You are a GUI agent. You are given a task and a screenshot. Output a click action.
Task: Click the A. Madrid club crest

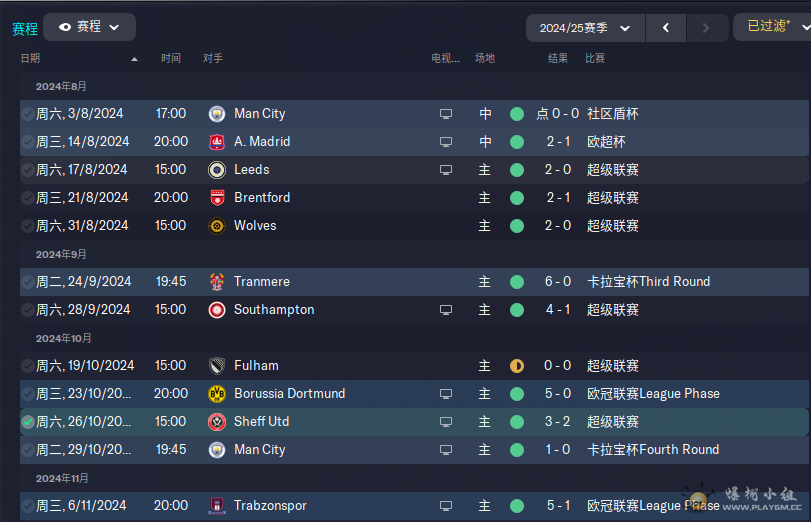pyautogui.click(x=217, y=142)
